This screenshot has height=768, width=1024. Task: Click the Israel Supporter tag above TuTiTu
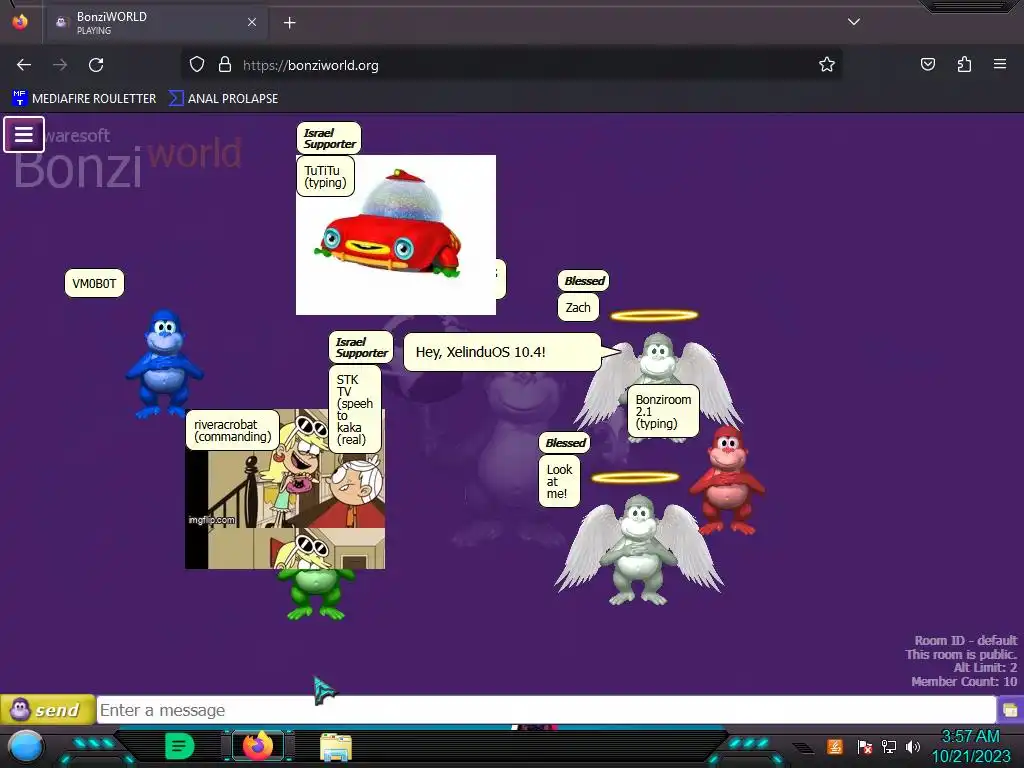[x=329, y=138]
